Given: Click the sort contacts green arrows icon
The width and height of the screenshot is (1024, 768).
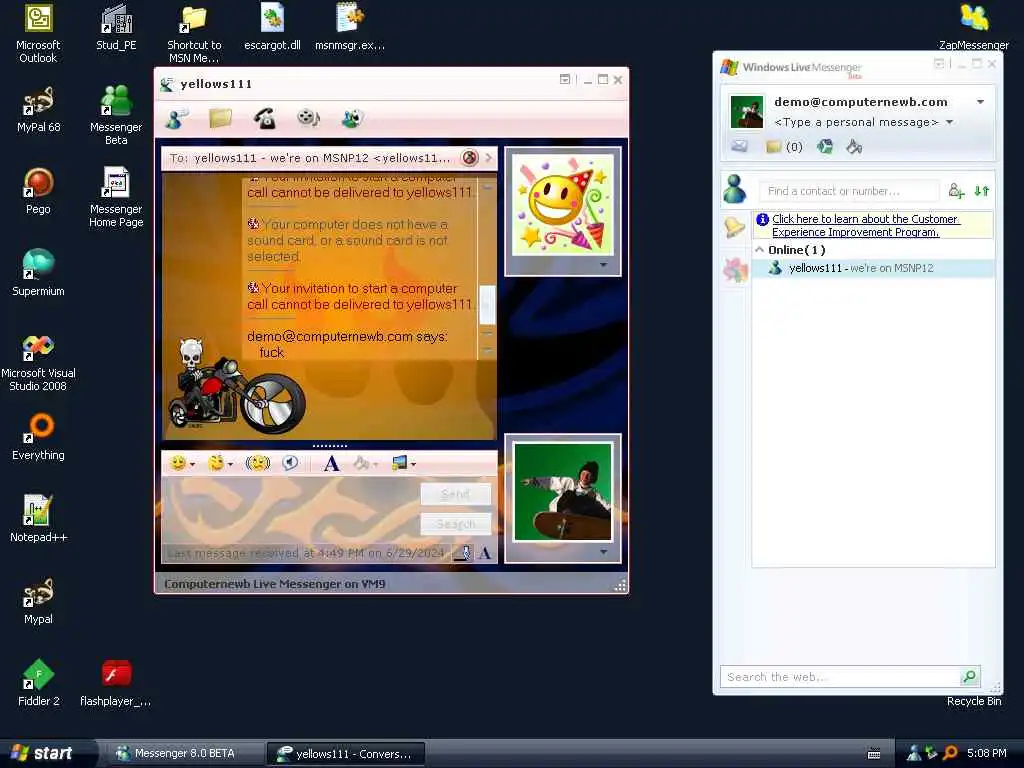Looking at the screenshot, I should click(x=982, y=191).
